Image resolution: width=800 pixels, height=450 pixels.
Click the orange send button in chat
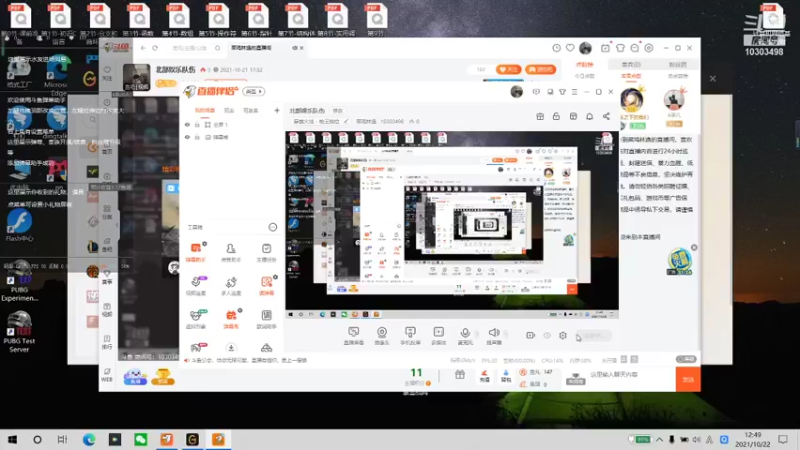(688, 379)
